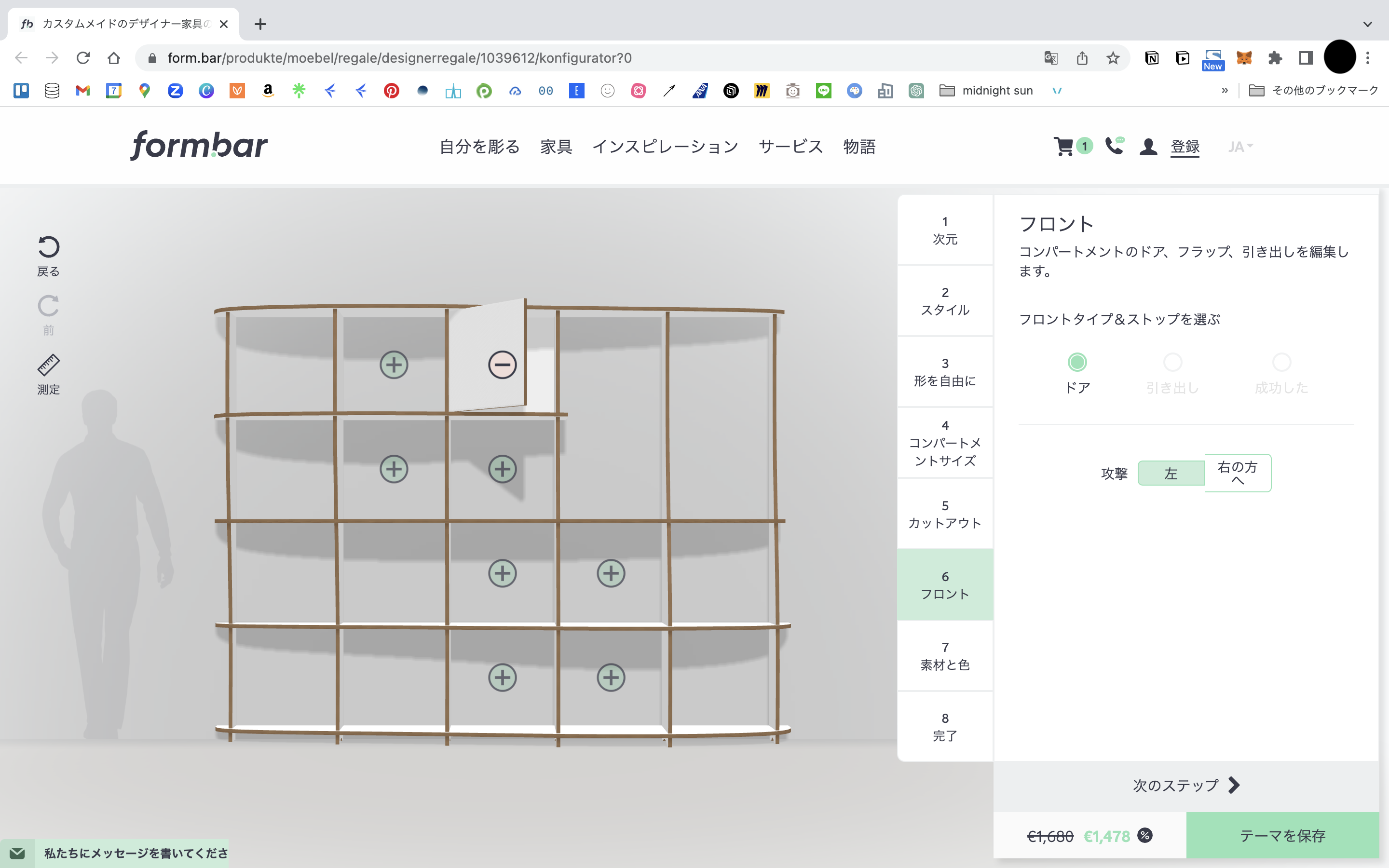Image resolution: width=1389 pixels, height=868 pixels.
Task: Add front to bottom-row third compartment plus
Action: [502, 678]
